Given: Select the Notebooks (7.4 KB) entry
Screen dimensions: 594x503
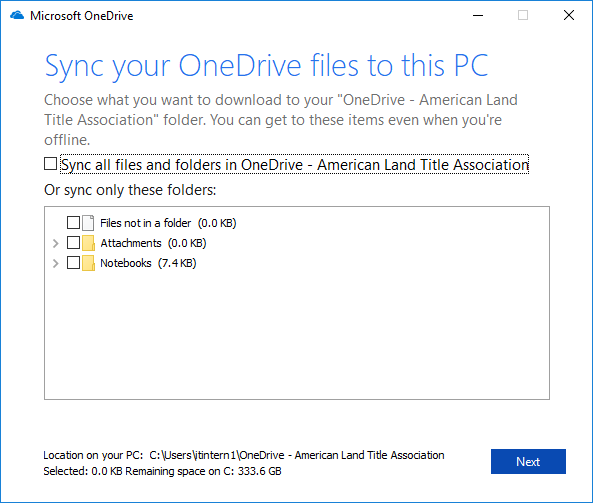Looking at the screenshot, I should pyautogui.click(x=148, y=263).
